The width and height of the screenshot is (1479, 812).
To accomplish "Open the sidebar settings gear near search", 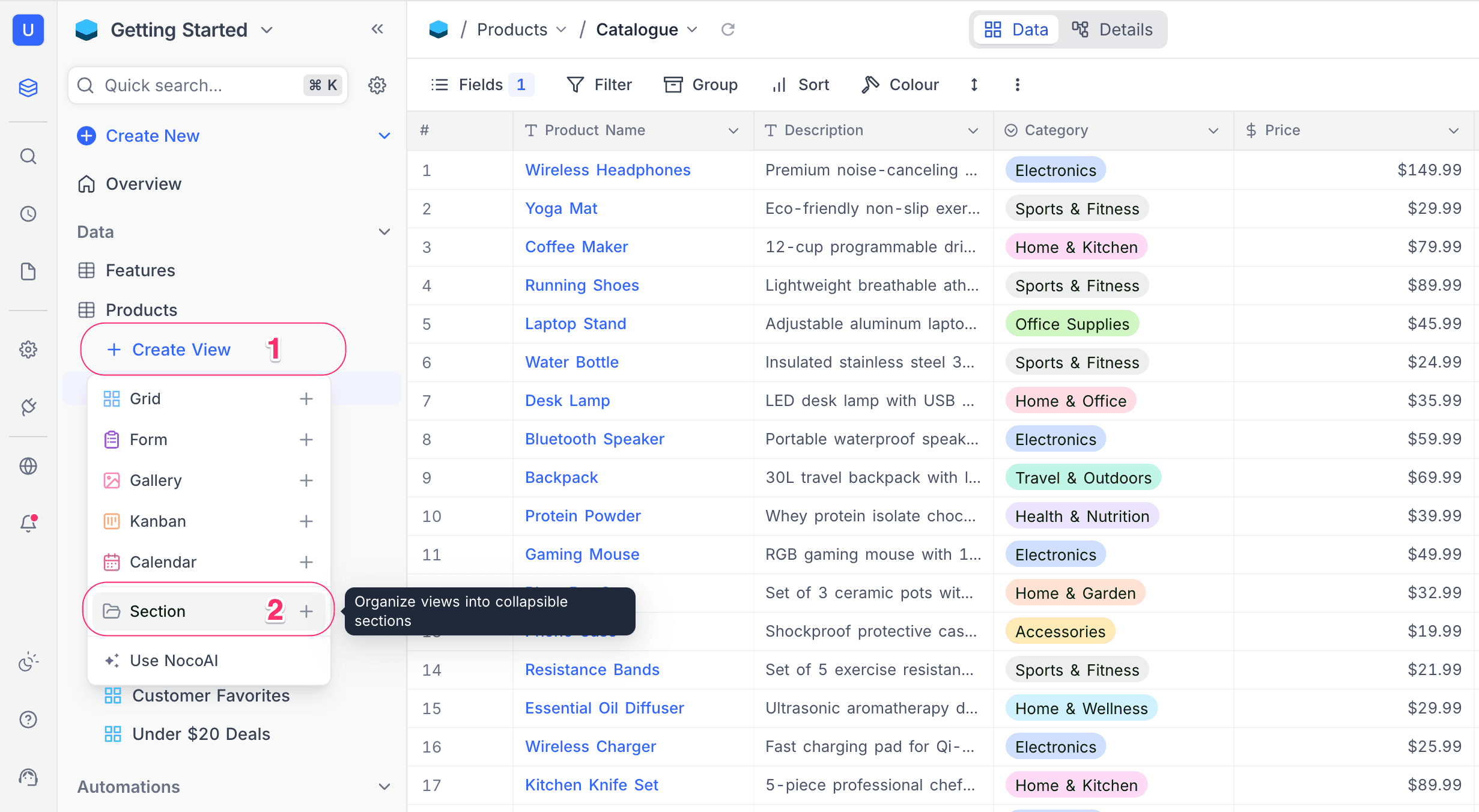I will click(x=377, y=85).
